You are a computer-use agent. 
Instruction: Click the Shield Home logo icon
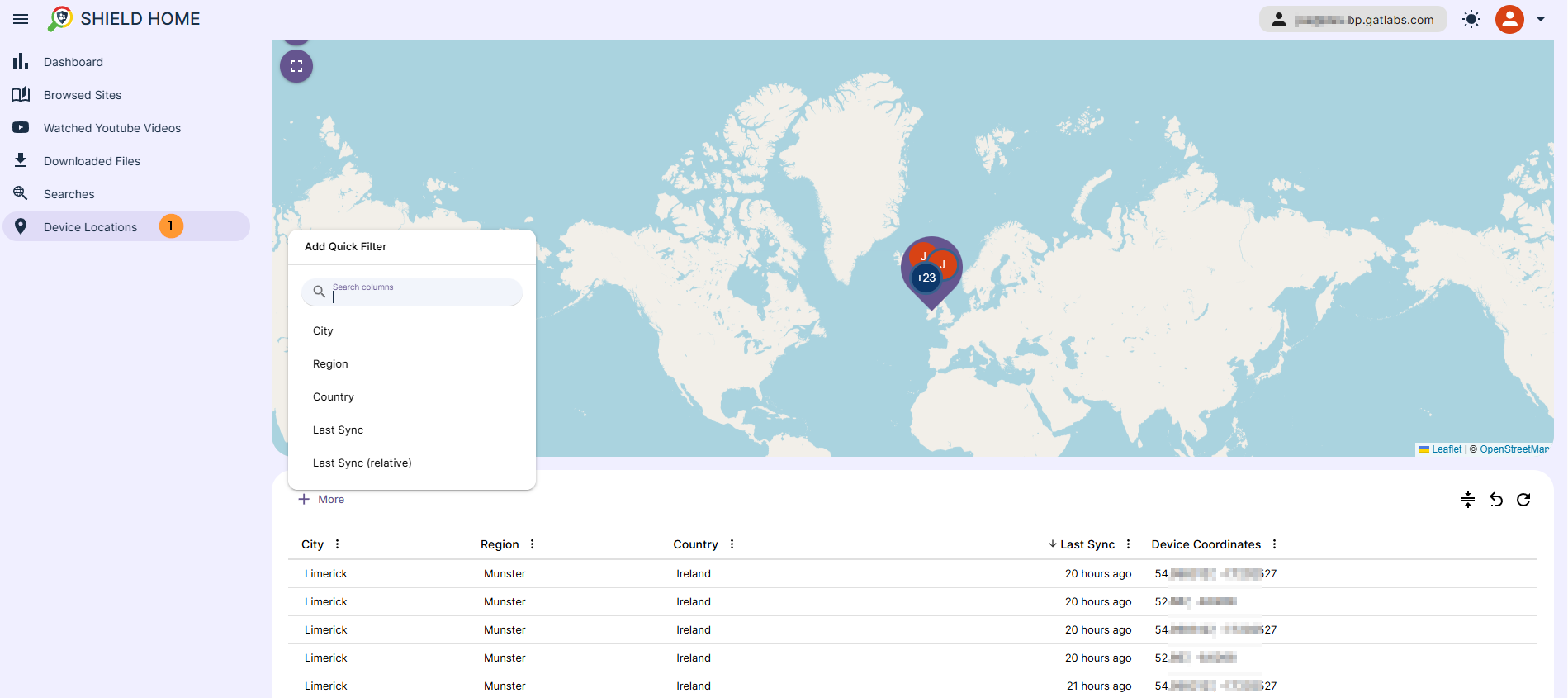click(60, 19)
